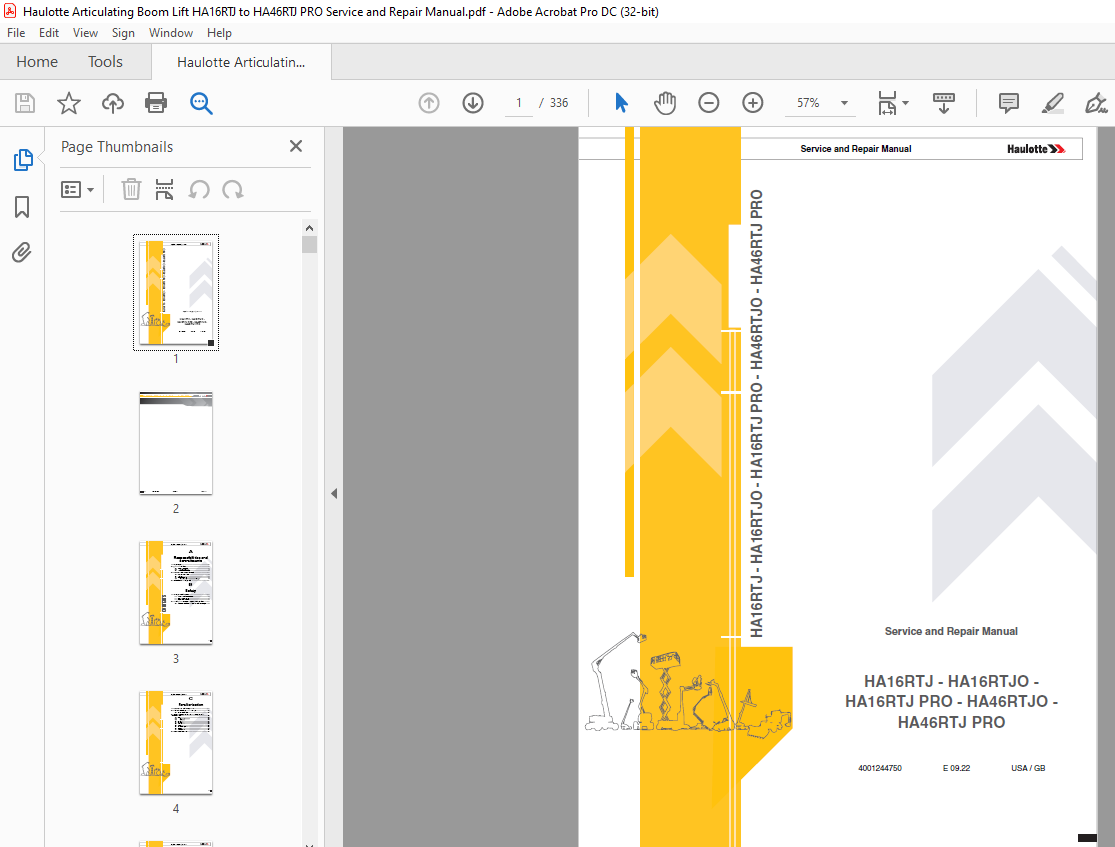
Task: Click the Service and Repair Manual header text
Action: [x=855, y=149]
